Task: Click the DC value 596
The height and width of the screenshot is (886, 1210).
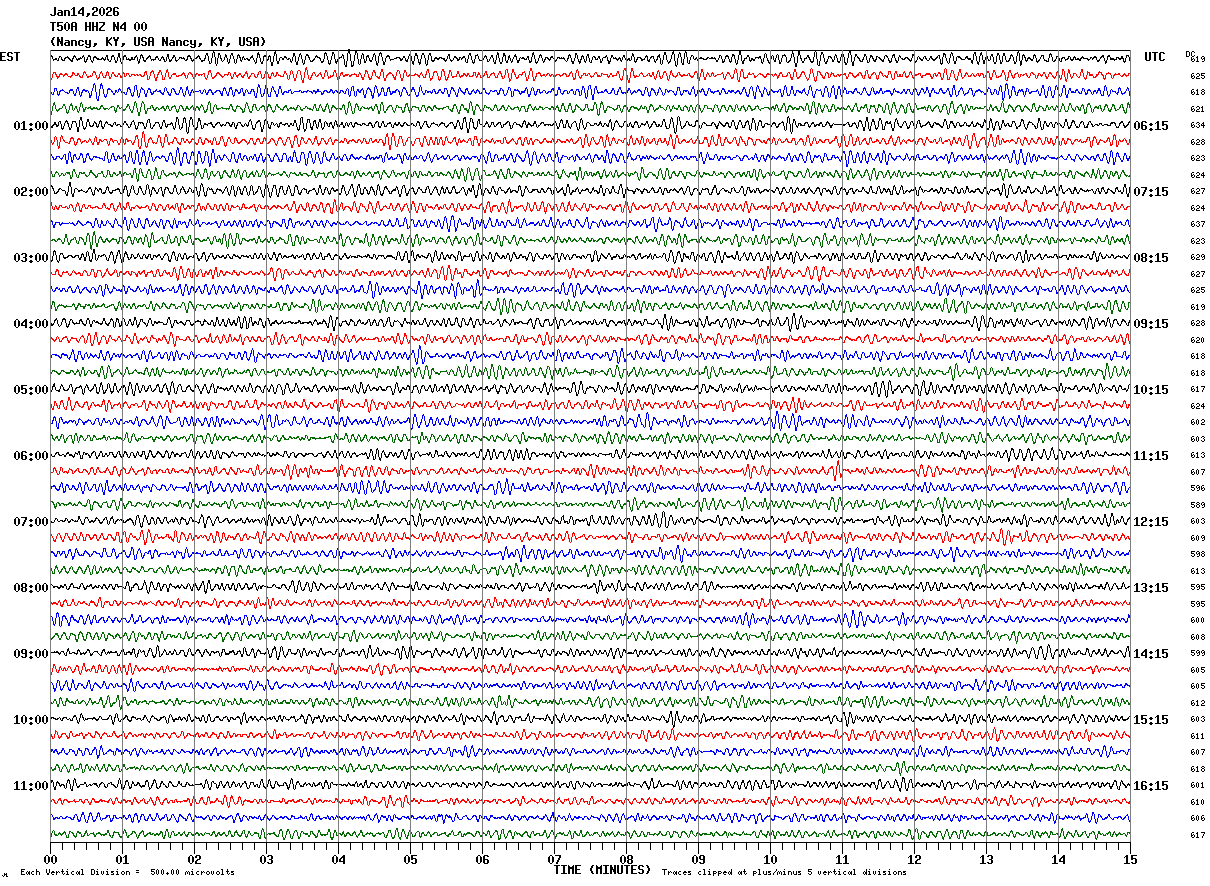Action: point(1197,489)
